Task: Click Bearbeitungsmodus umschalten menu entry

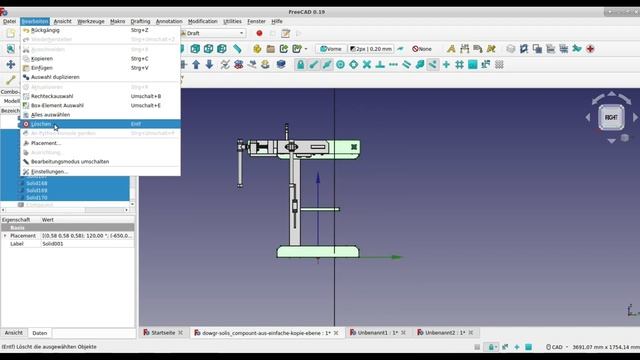Action: [x=100, y=162]
